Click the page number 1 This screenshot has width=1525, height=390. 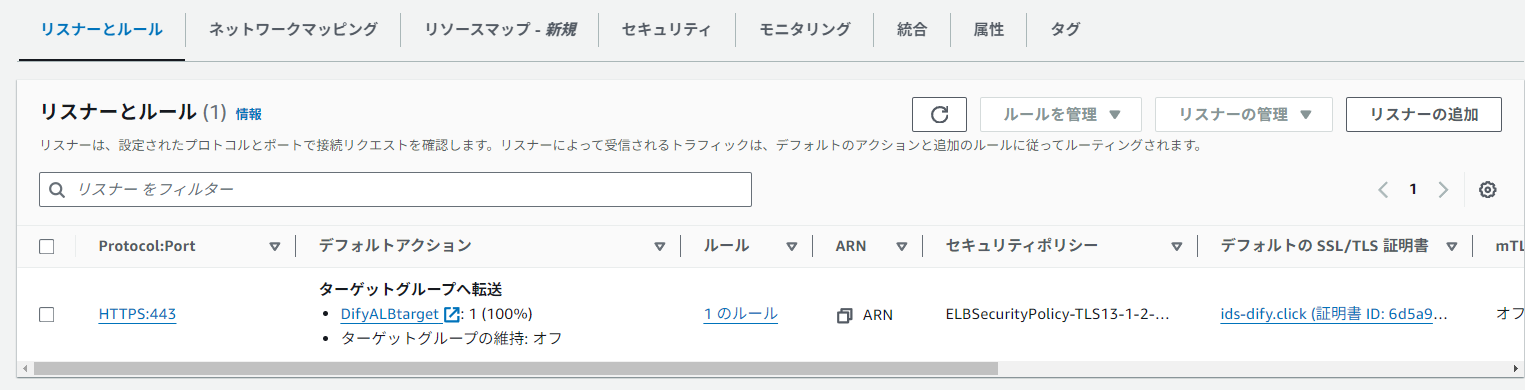[x=1413, y=189]
